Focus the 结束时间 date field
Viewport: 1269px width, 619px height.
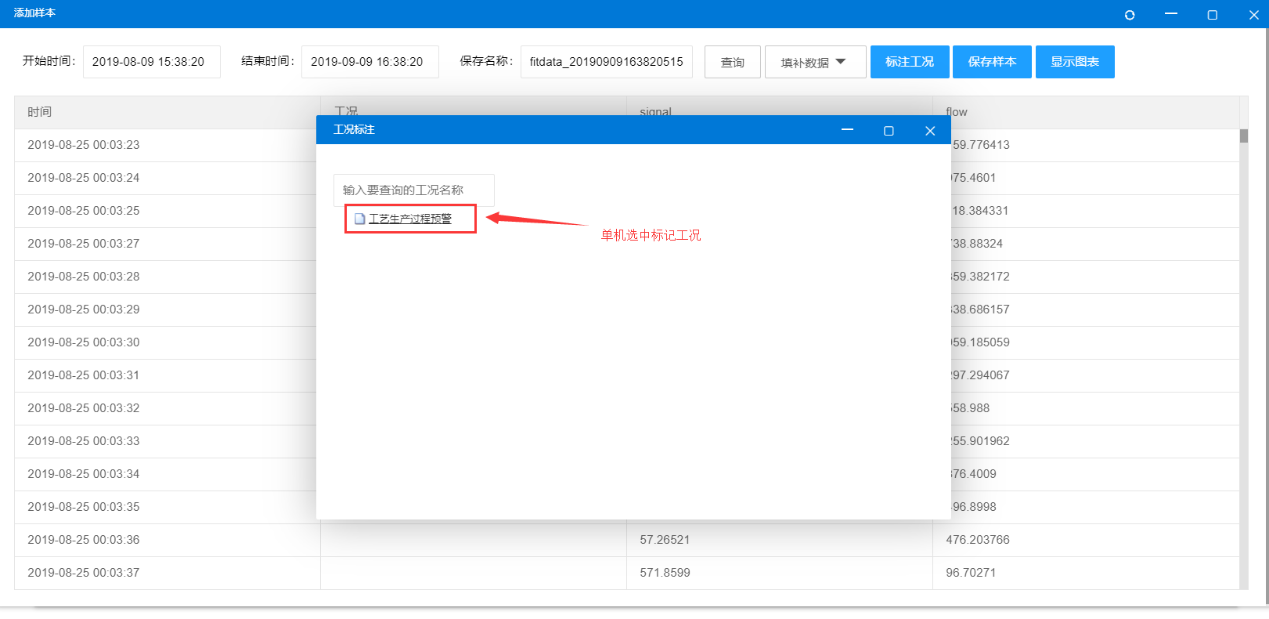(369, 62)
